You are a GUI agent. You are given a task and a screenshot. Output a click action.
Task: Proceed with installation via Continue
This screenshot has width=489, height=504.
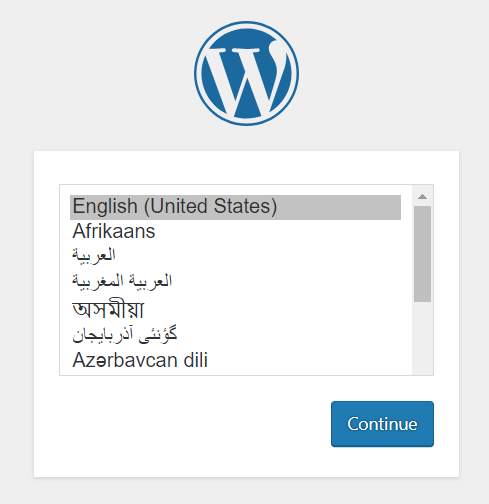click(382, 424)
